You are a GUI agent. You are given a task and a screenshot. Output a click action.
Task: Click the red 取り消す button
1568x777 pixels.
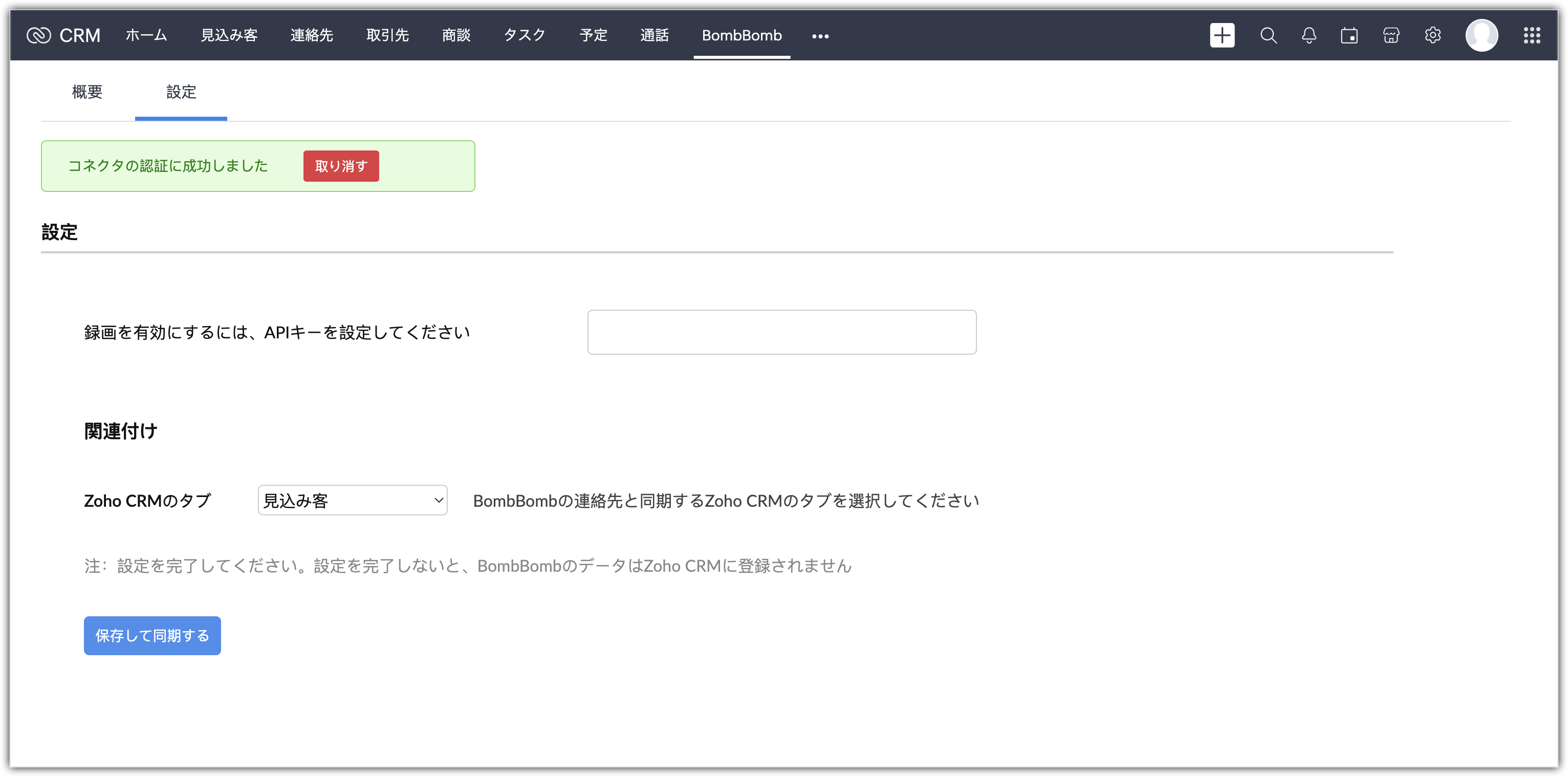tap(341, 166)
